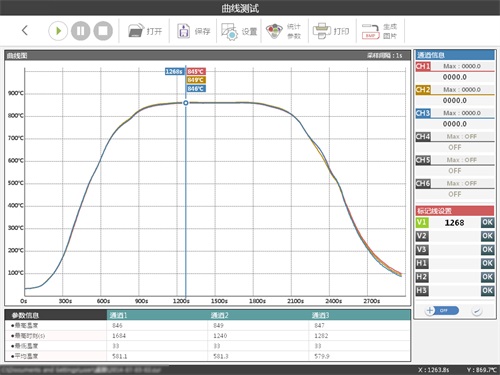The image size is (500, 375).
Task: Stop the curve test
Action: coord(103,31)
